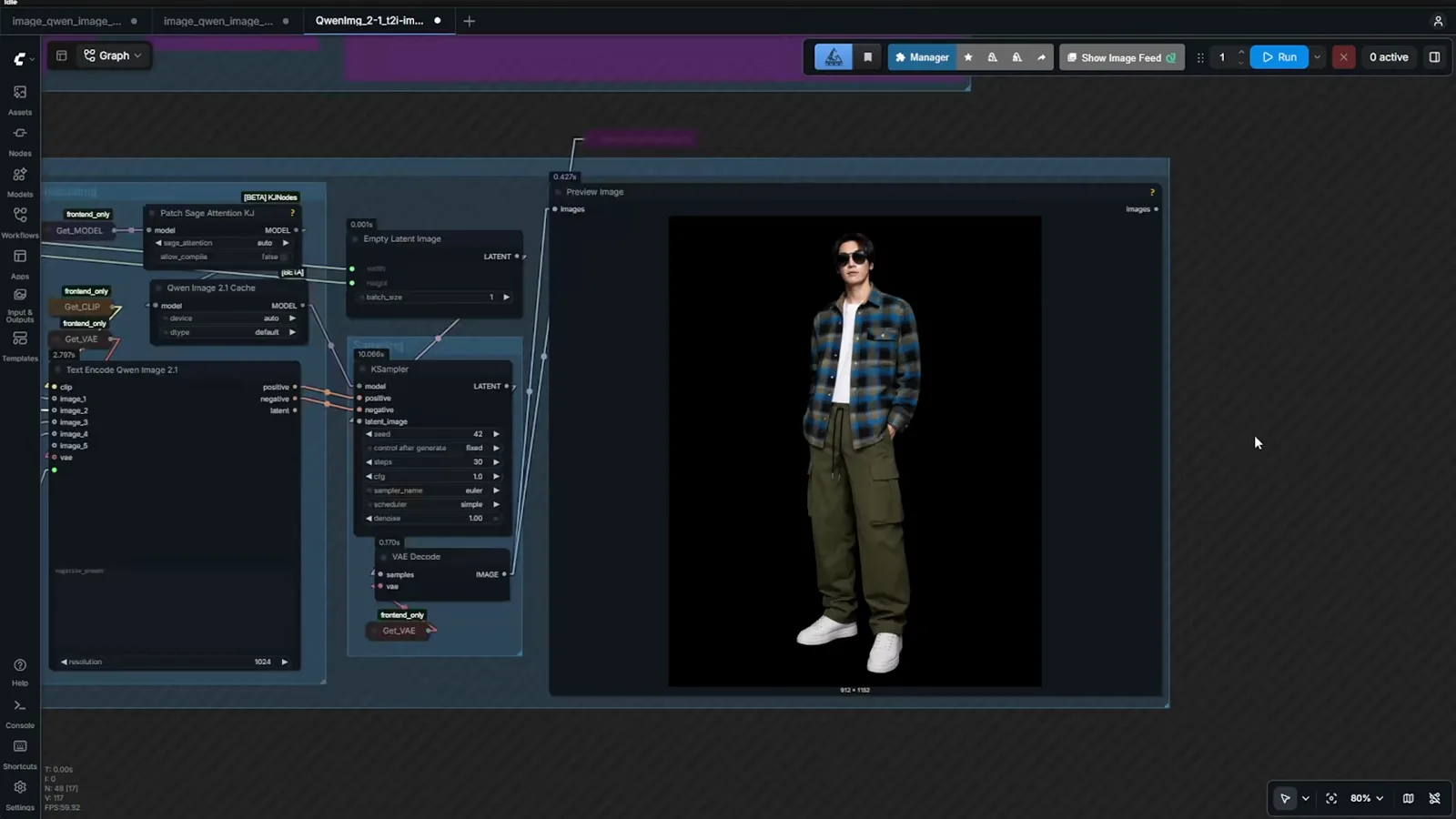Screen dimensions: 1456x819
Task: Click the Run button
Action: (x=1279, y=57)
